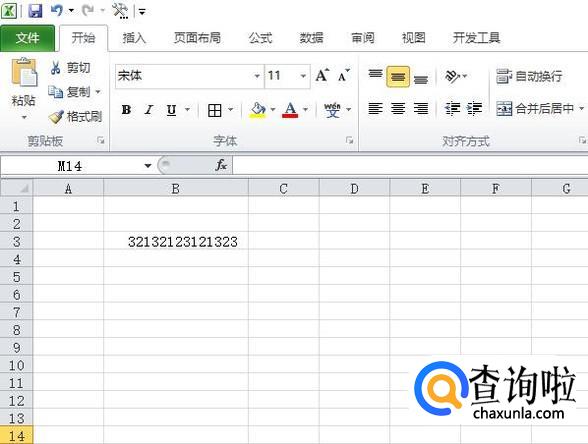This screenshot has width=588, height=444.
Task: Click the Undo arrow icon
Action: (57, 10)
